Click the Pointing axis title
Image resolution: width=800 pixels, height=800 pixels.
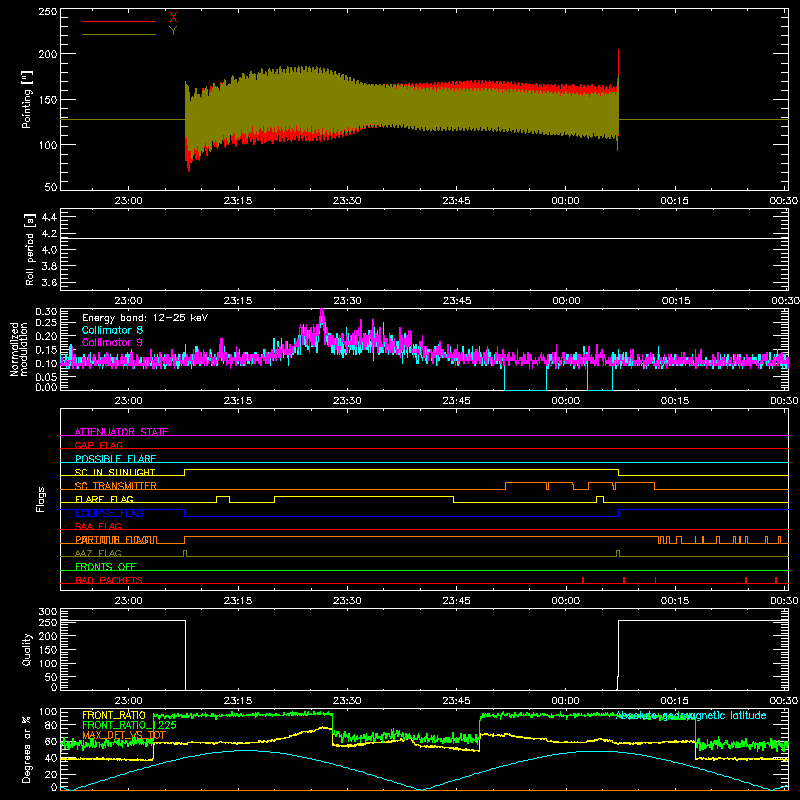point(27,99)
